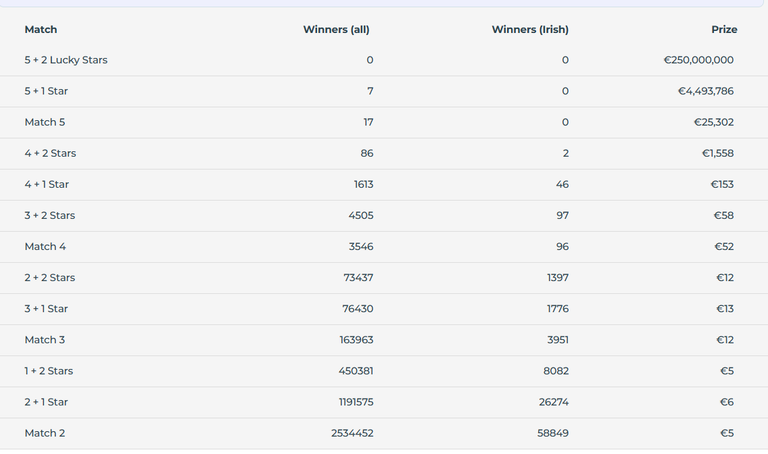The image size is (768, 454).
Task: Click the Winners (Irish) column header
Action: (x=530, y=29)
